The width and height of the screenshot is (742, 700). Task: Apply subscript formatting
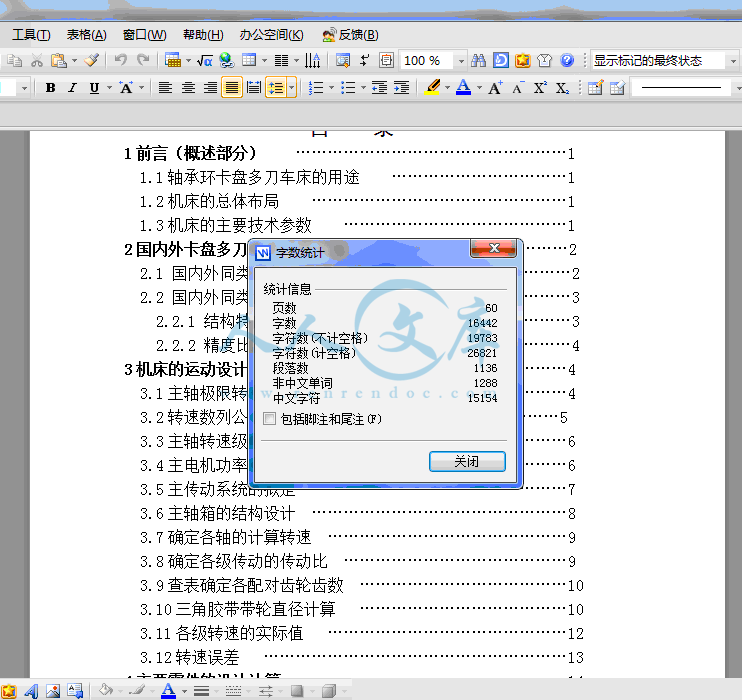tap(562, 88)
